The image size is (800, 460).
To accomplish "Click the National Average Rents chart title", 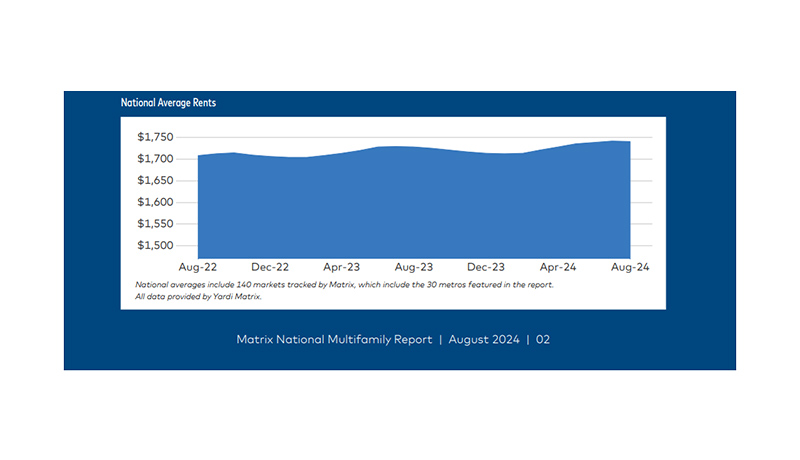I will [168, 103].
